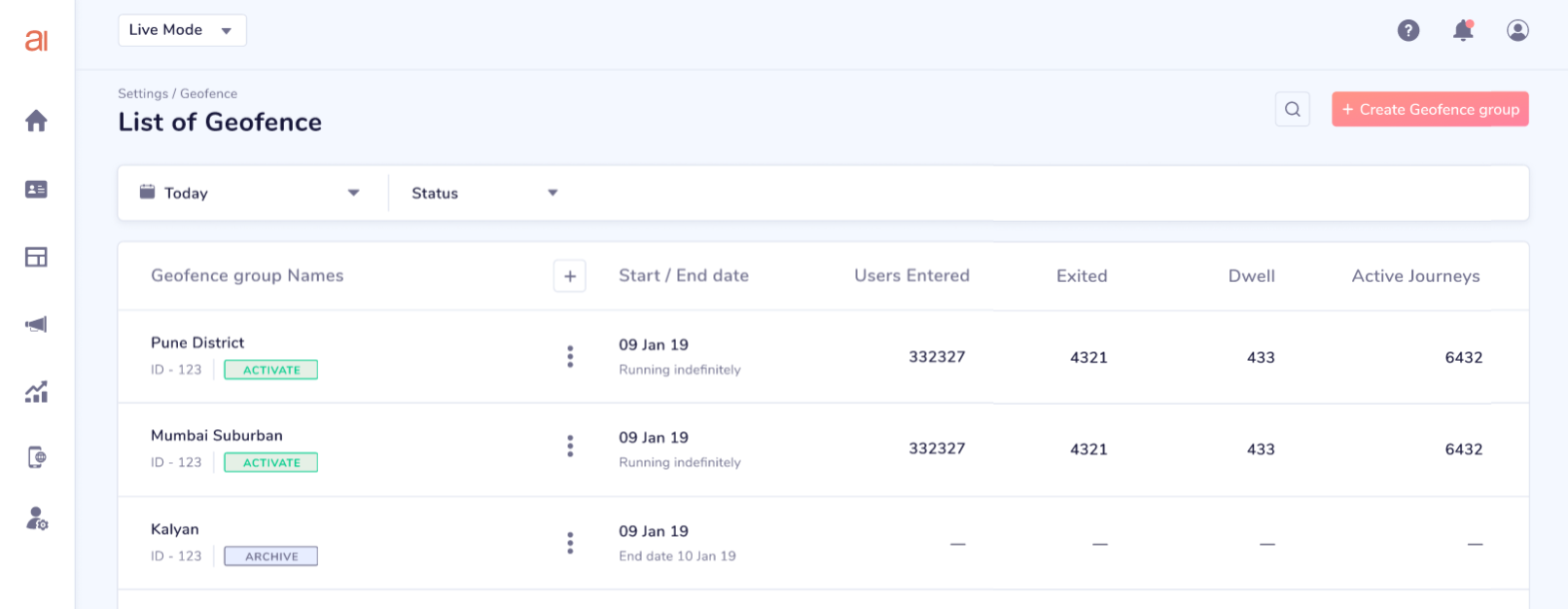Open the user profile avatar icon

click(1517, 30)
